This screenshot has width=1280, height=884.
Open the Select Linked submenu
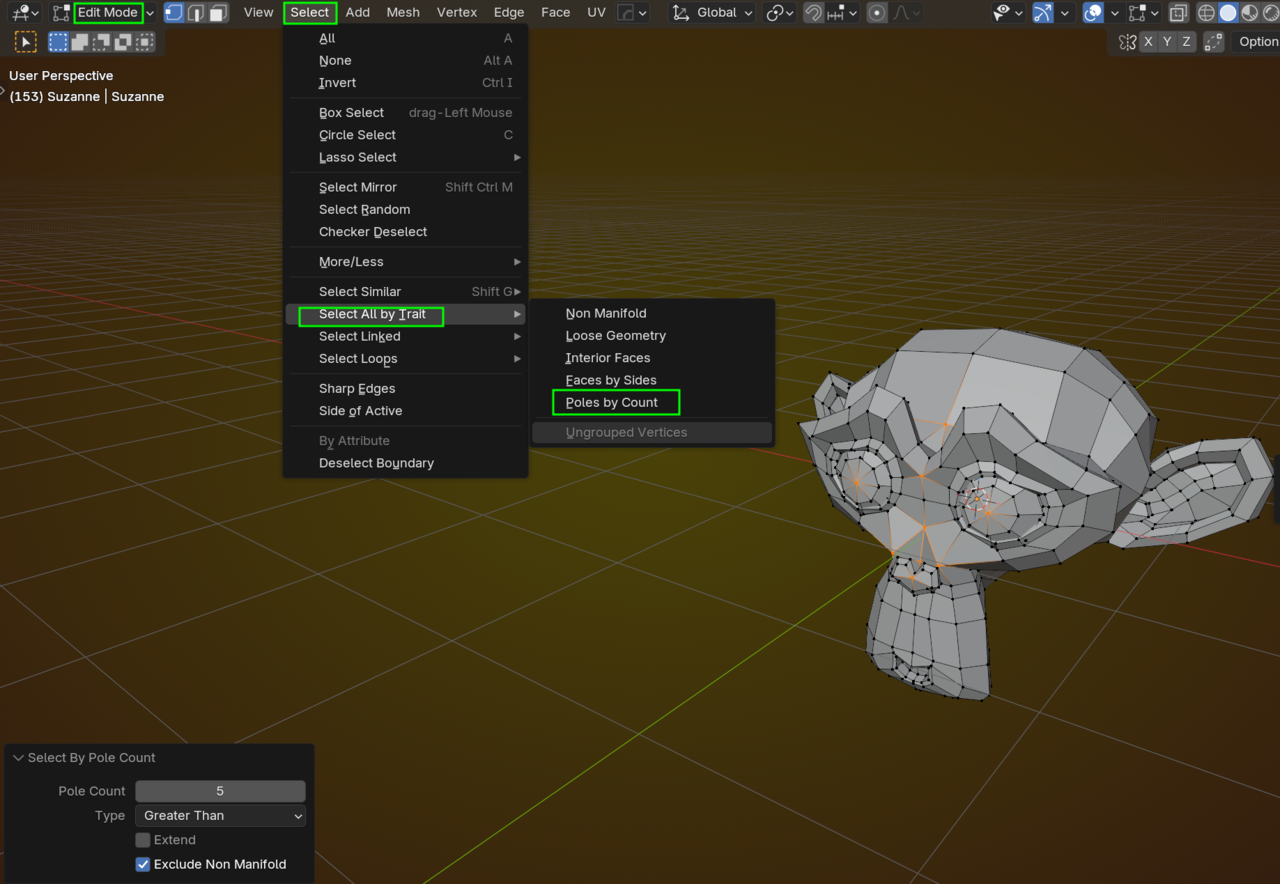tap(405, 337)
